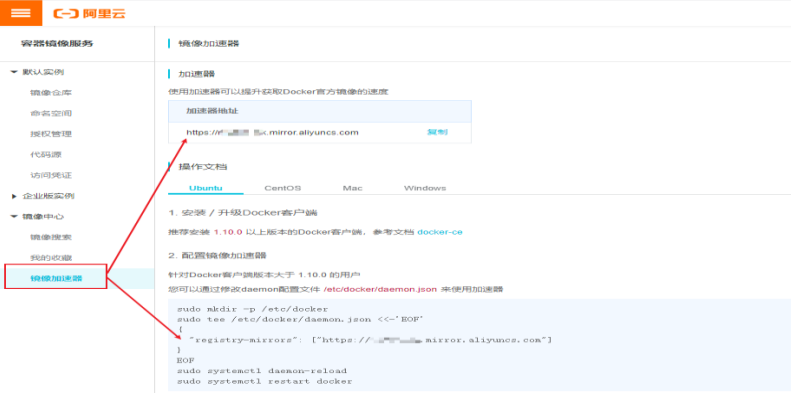
Task: Expand the 企业版实例 section
Action: (x=14, y=196)
